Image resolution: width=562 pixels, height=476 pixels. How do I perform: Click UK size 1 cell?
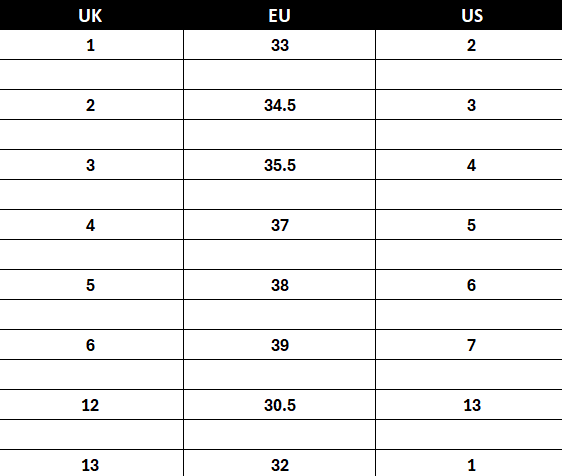tap(90, 45)
